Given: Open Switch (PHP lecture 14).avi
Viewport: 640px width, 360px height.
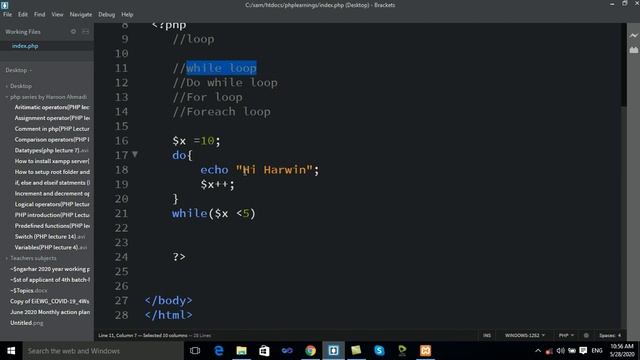Looking at the screenshot, I should point(50,236).
